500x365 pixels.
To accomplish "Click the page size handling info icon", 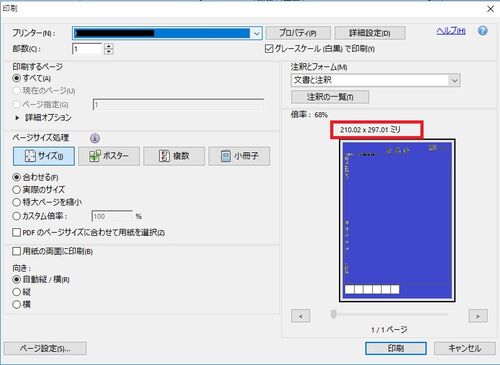I will click(95, 138).
